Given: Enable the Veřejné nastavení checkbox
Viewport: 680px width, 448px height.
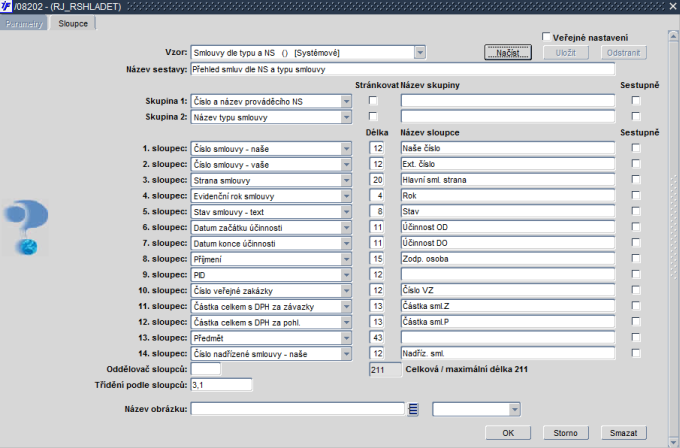Looking at the screenshot, I should (546, 37).
